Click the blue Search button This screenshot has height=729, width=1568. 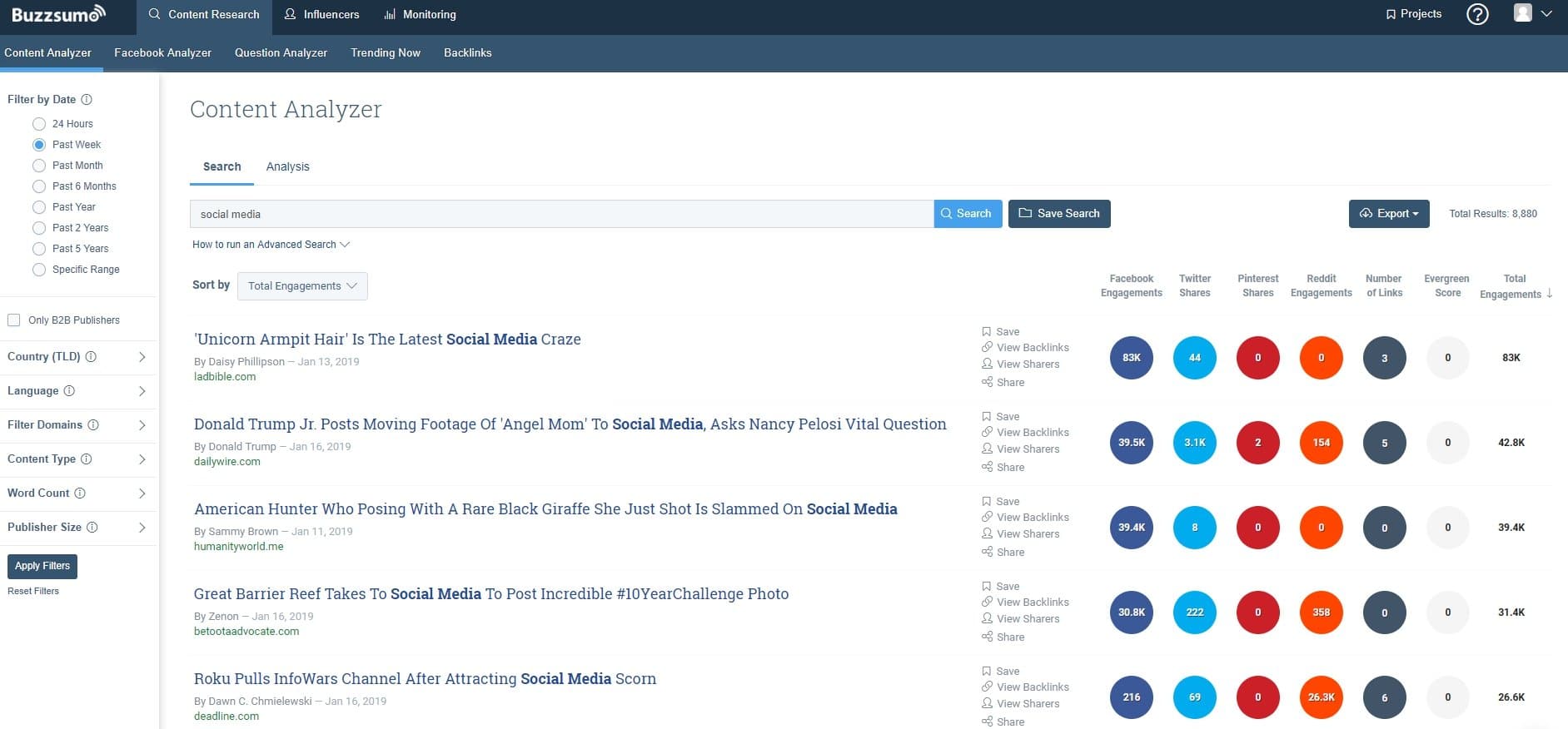[968, 214]
